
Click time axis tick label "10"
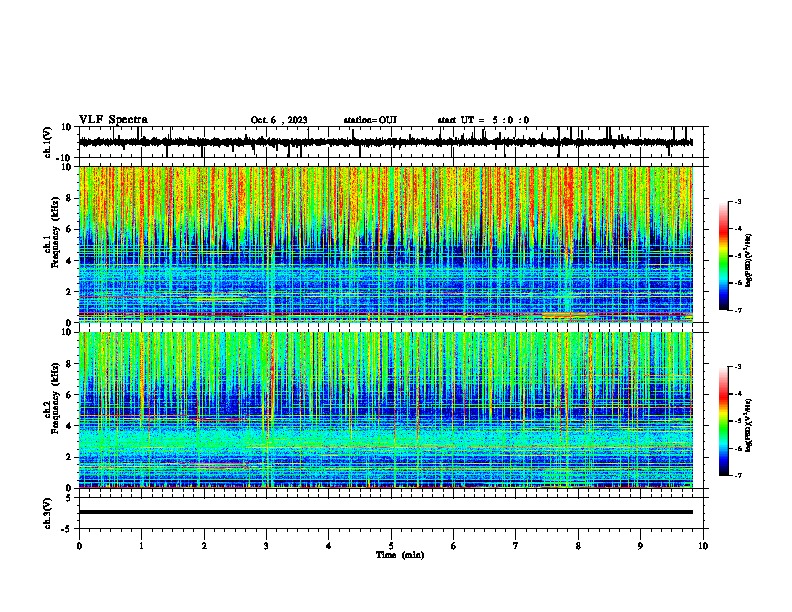[x=703, y=546]
